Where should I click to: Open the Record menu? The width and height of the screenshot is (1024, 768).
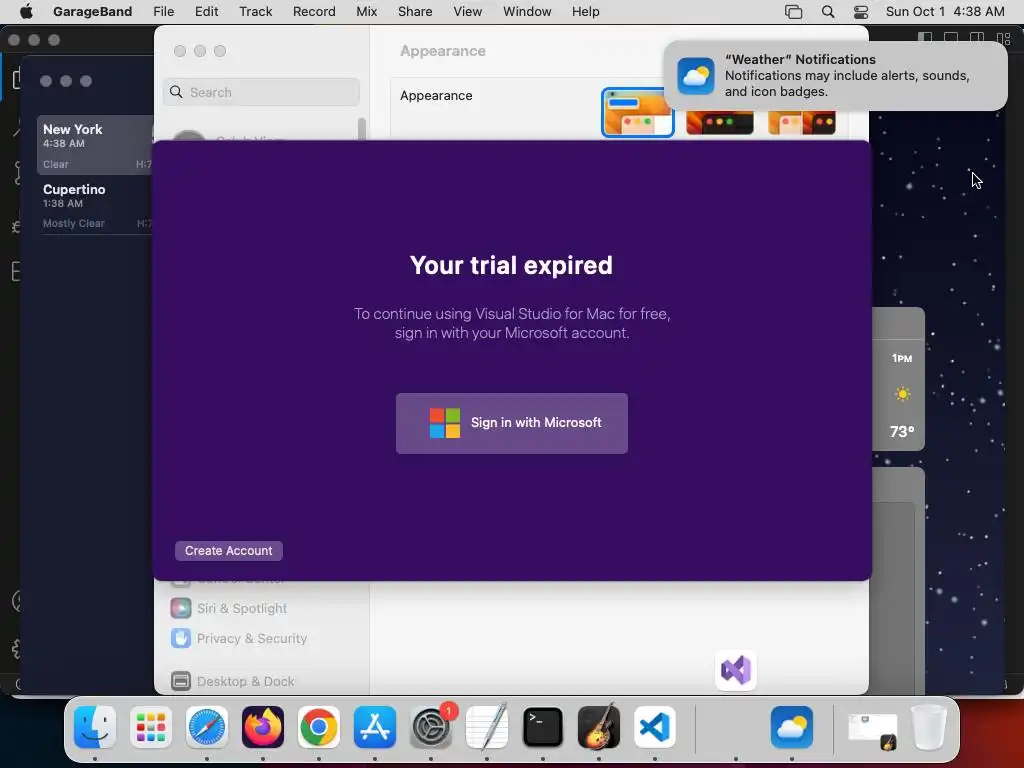[x=314, y=11]
